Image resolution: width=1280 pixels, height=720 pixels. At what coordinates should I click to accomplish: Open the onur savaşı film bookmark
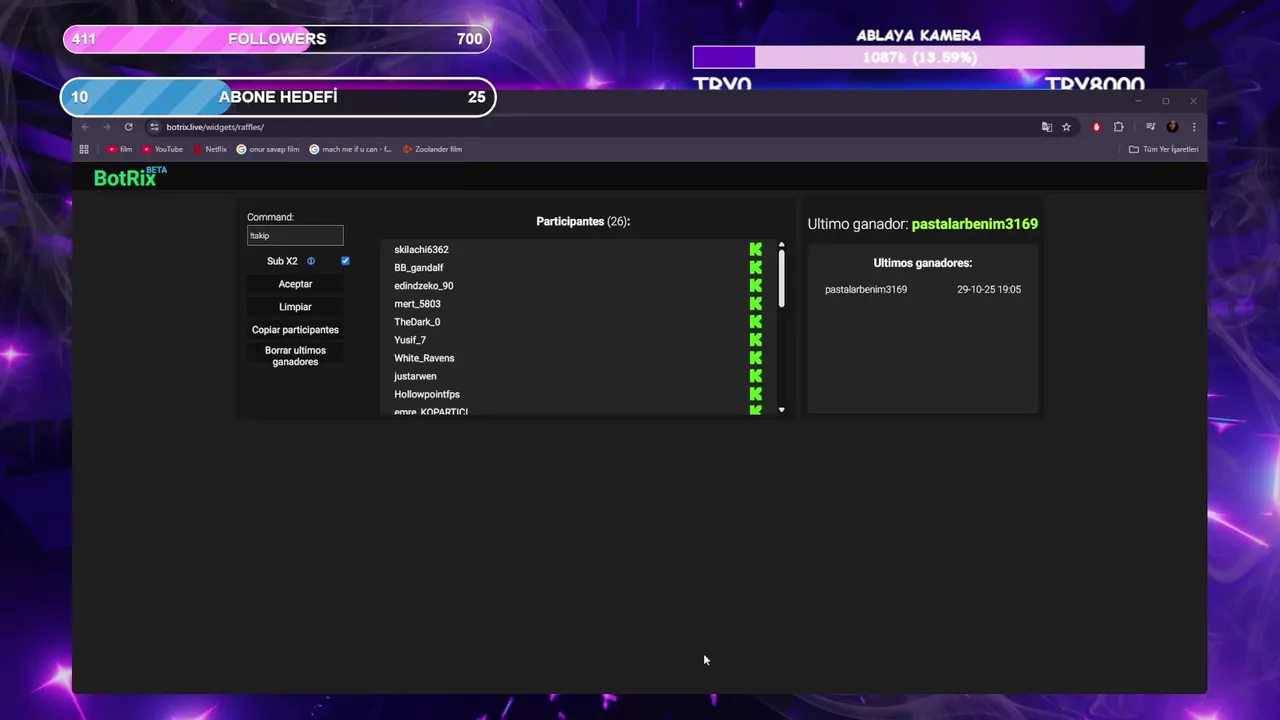268,149
